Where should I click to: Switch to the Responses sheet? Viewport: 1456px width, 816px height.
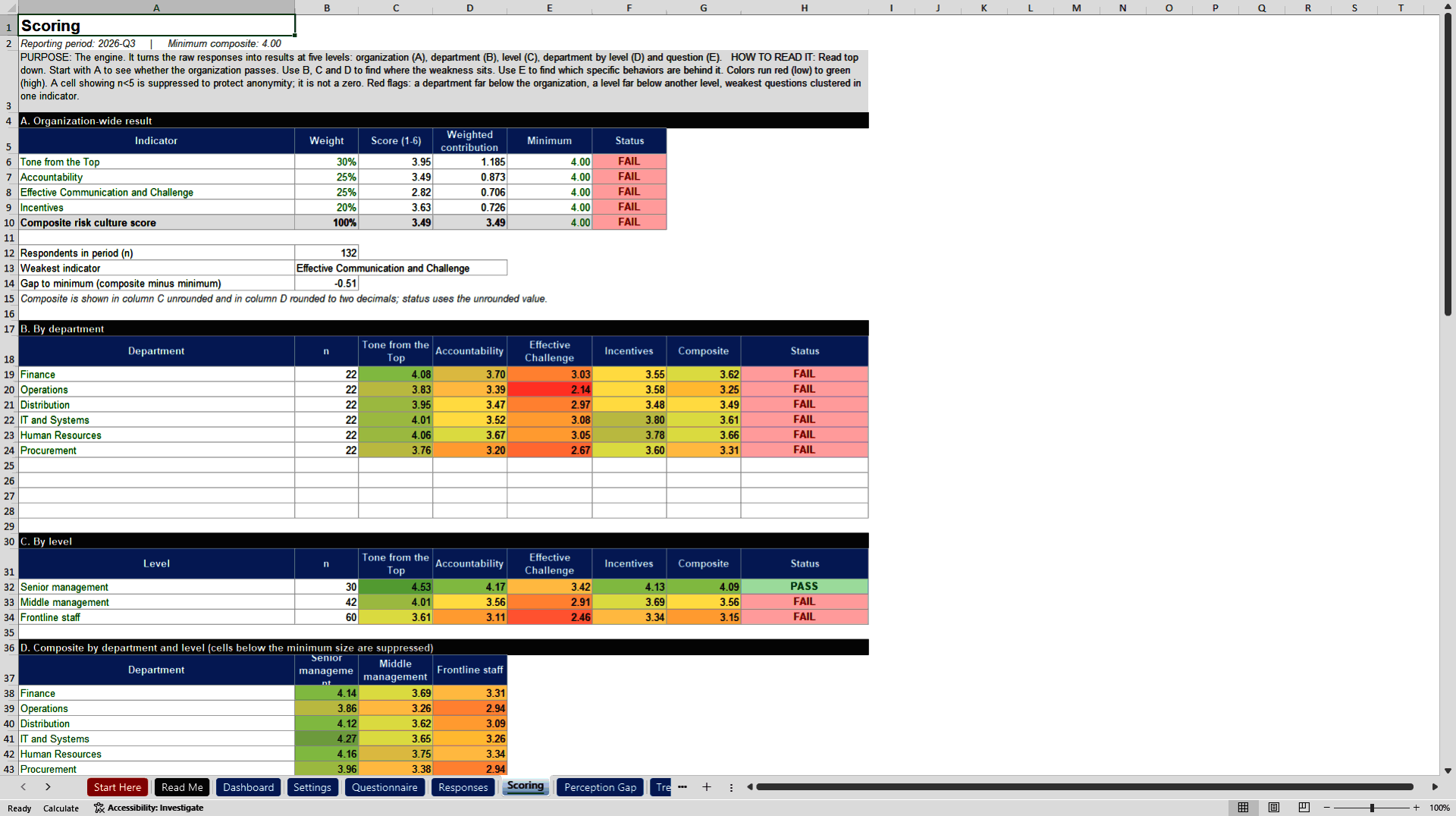463,787
